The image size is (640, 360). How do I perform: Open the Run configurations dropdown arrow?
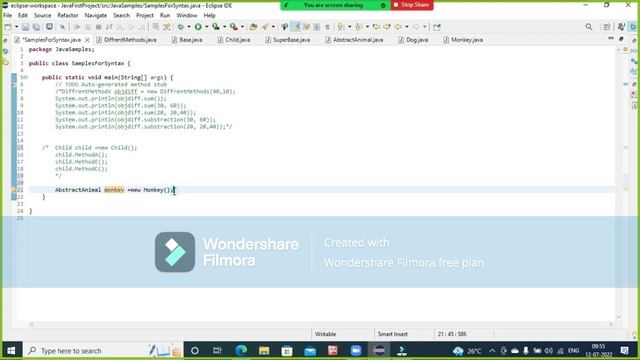click(207, 27)
